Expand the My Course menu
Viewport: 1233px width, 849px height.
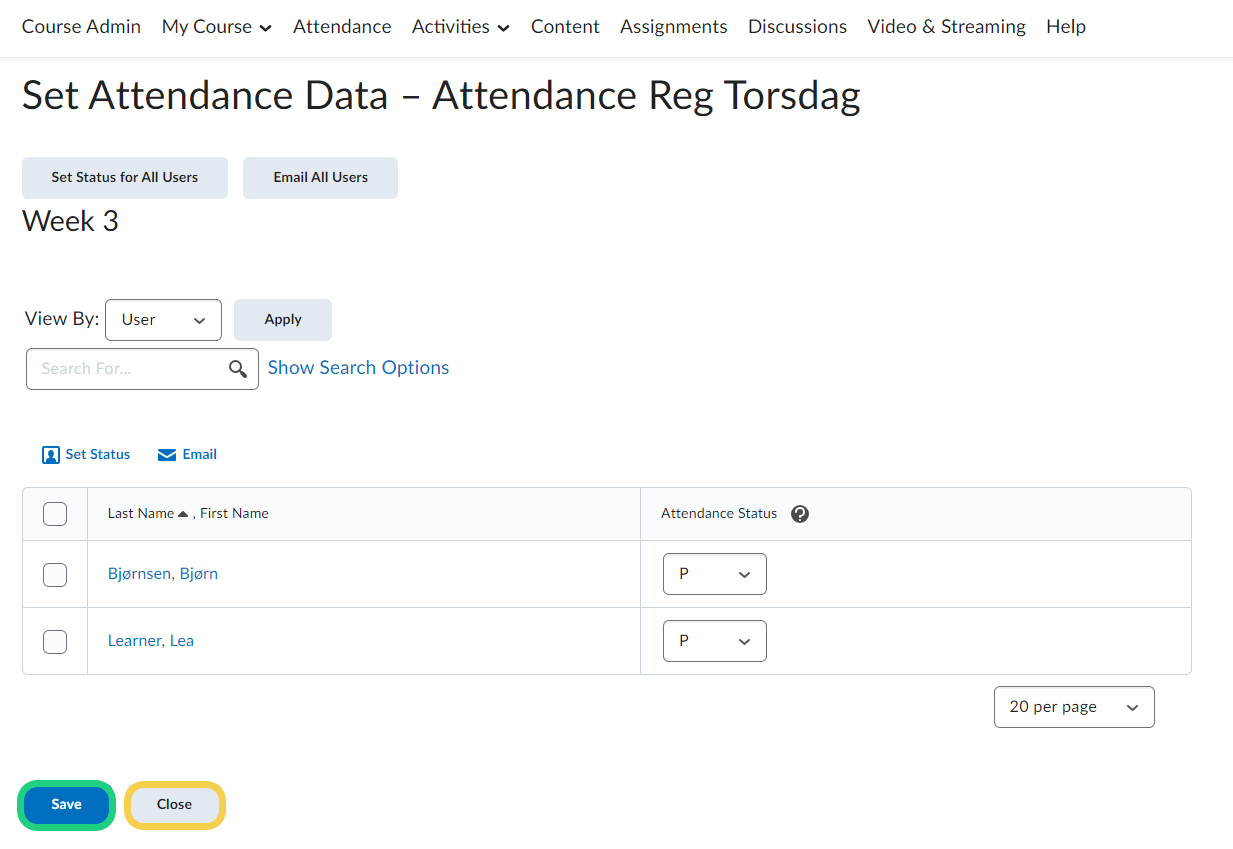pyautogui.click(x=217, y=27)
